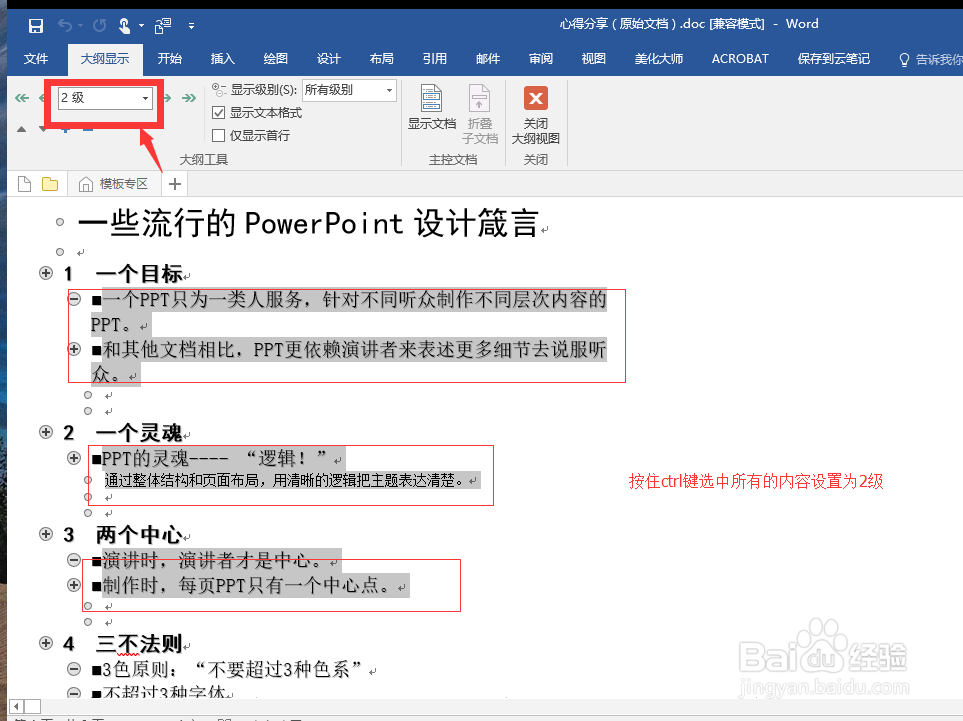Viewport: 963px width, 721px height.
Task: Close outline view with 关闭大纲视图
Action: (536, 114)
